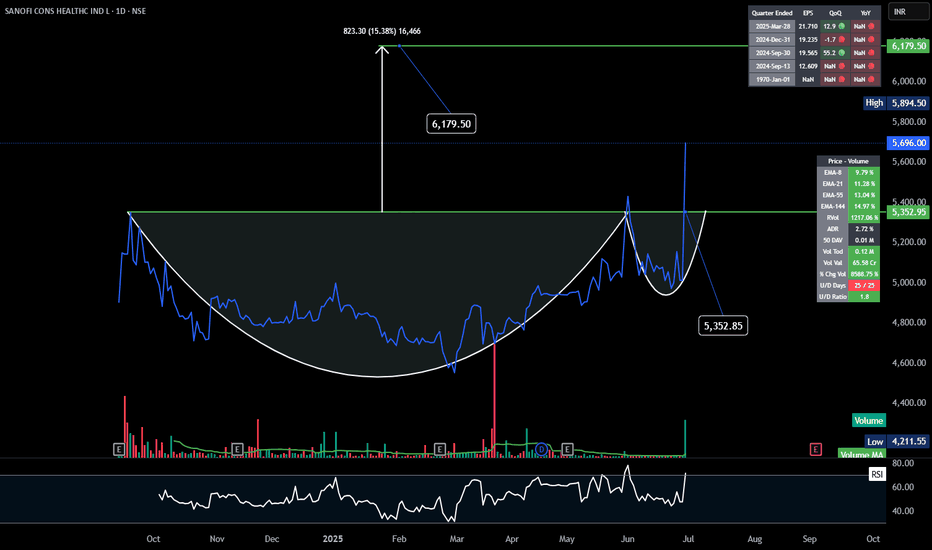Click the 2025 year label on time axis
The image size is (932, 550).
click(x=333, y=539)
